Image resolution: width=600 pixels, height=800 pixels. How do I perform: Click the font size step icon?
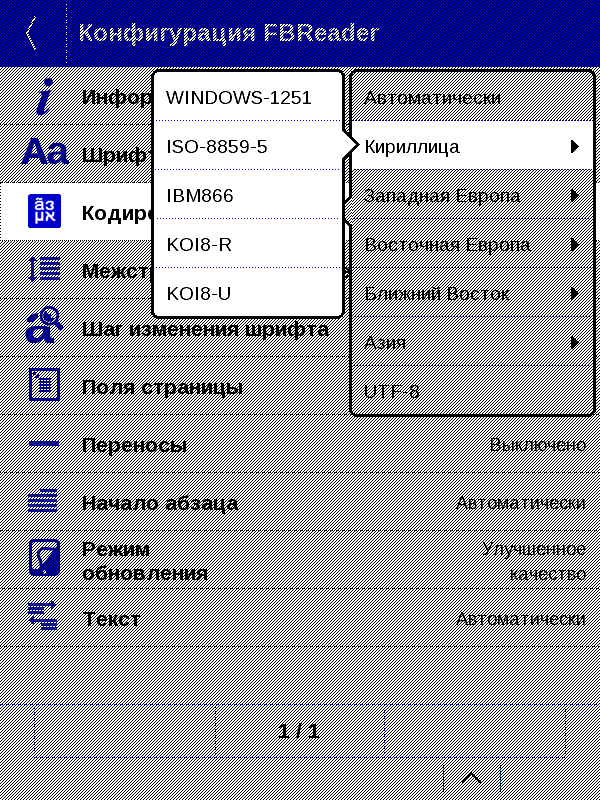click(44, 324)
